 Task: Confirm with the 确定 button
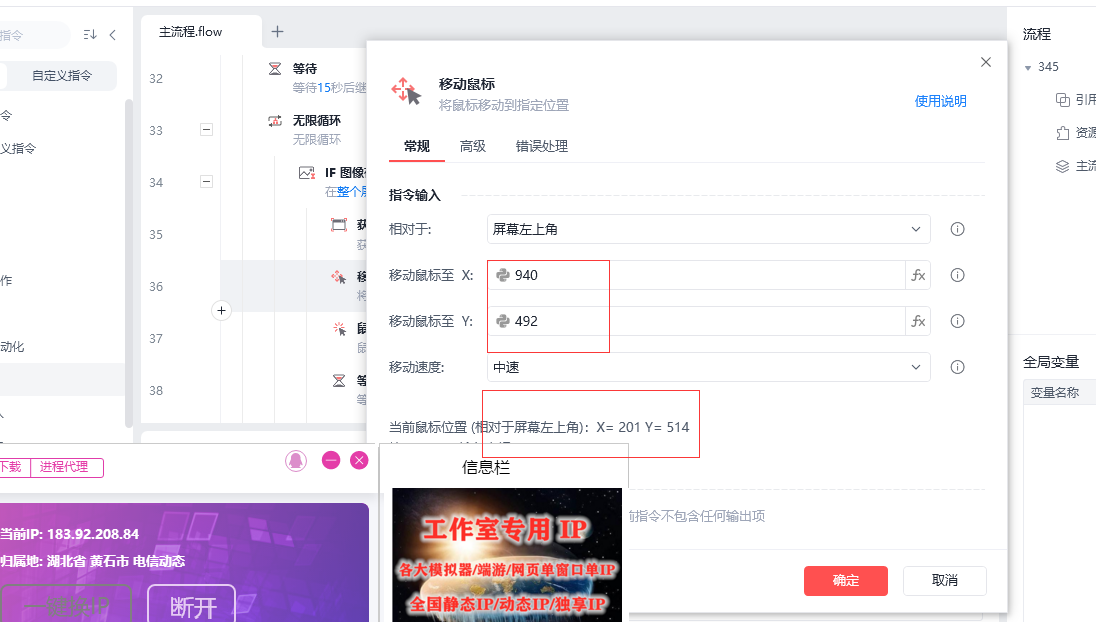coord(846,581)
